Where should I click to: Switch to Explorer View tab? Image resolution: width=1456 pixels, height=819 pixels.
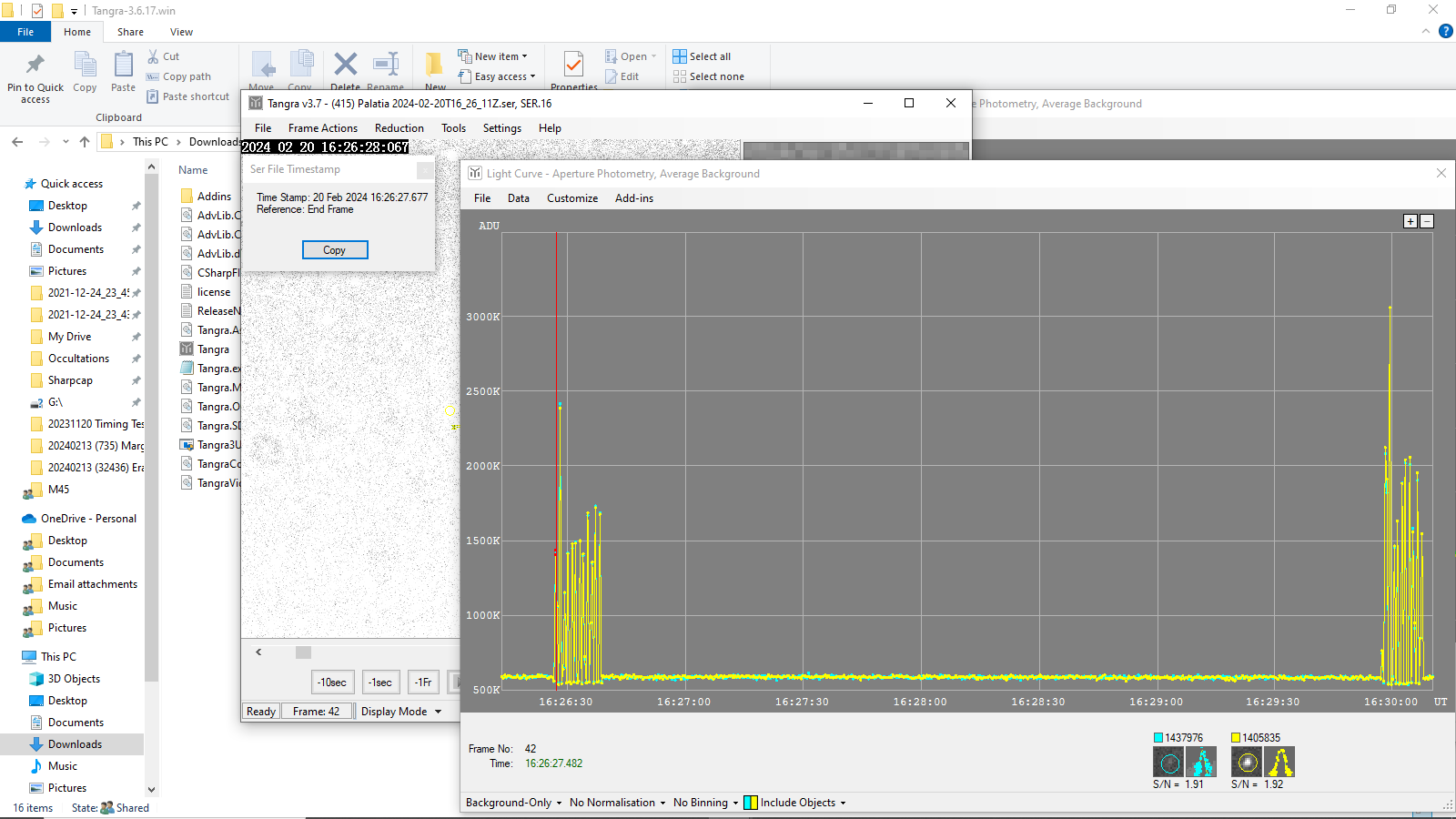point(181,32)
